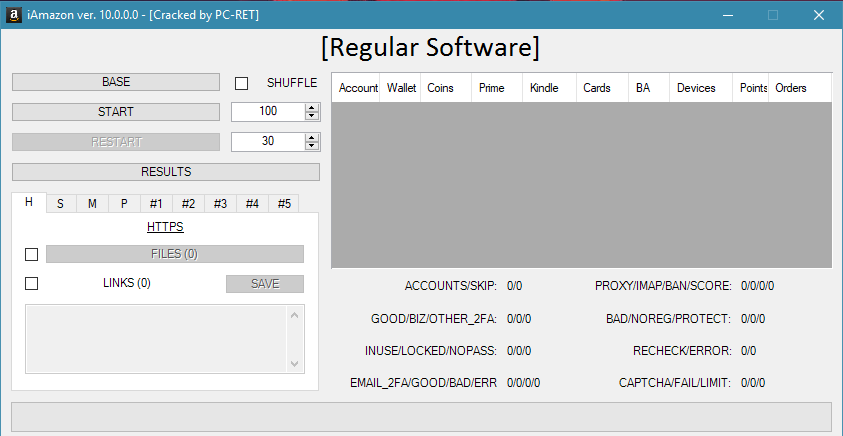Click the BA column header
This screenshot has width=843, height=436.
pos(649,88)
